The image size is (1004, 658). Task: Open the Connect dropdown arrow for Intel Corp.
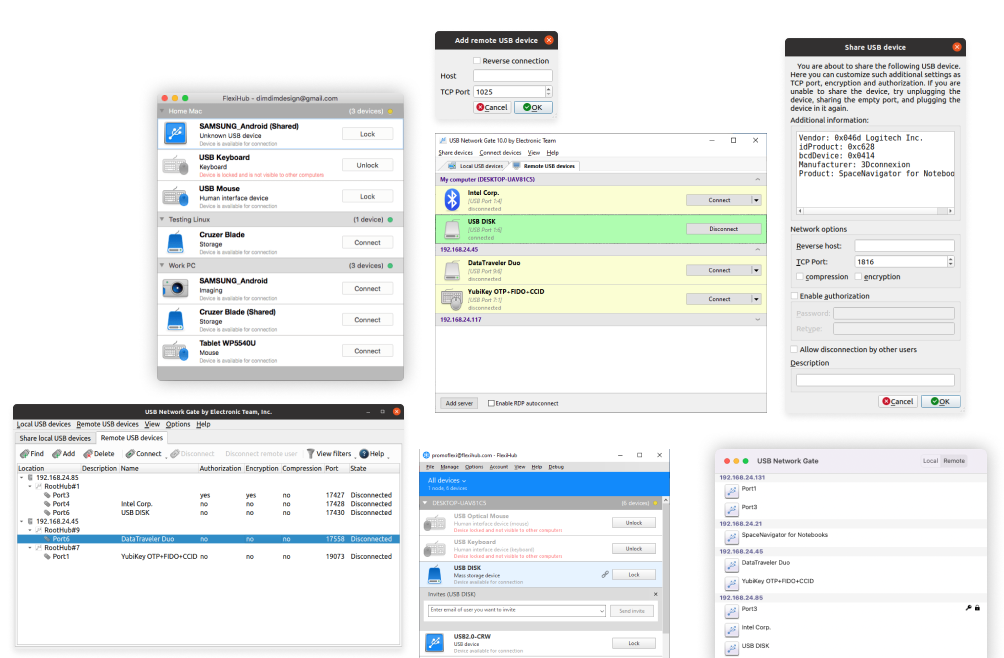coord(756,200)
